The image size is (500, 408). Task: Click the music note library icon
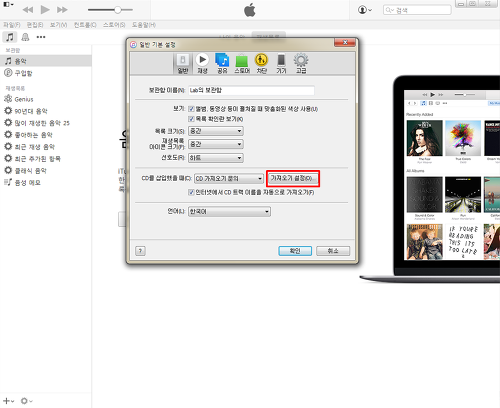click(10, 37)
